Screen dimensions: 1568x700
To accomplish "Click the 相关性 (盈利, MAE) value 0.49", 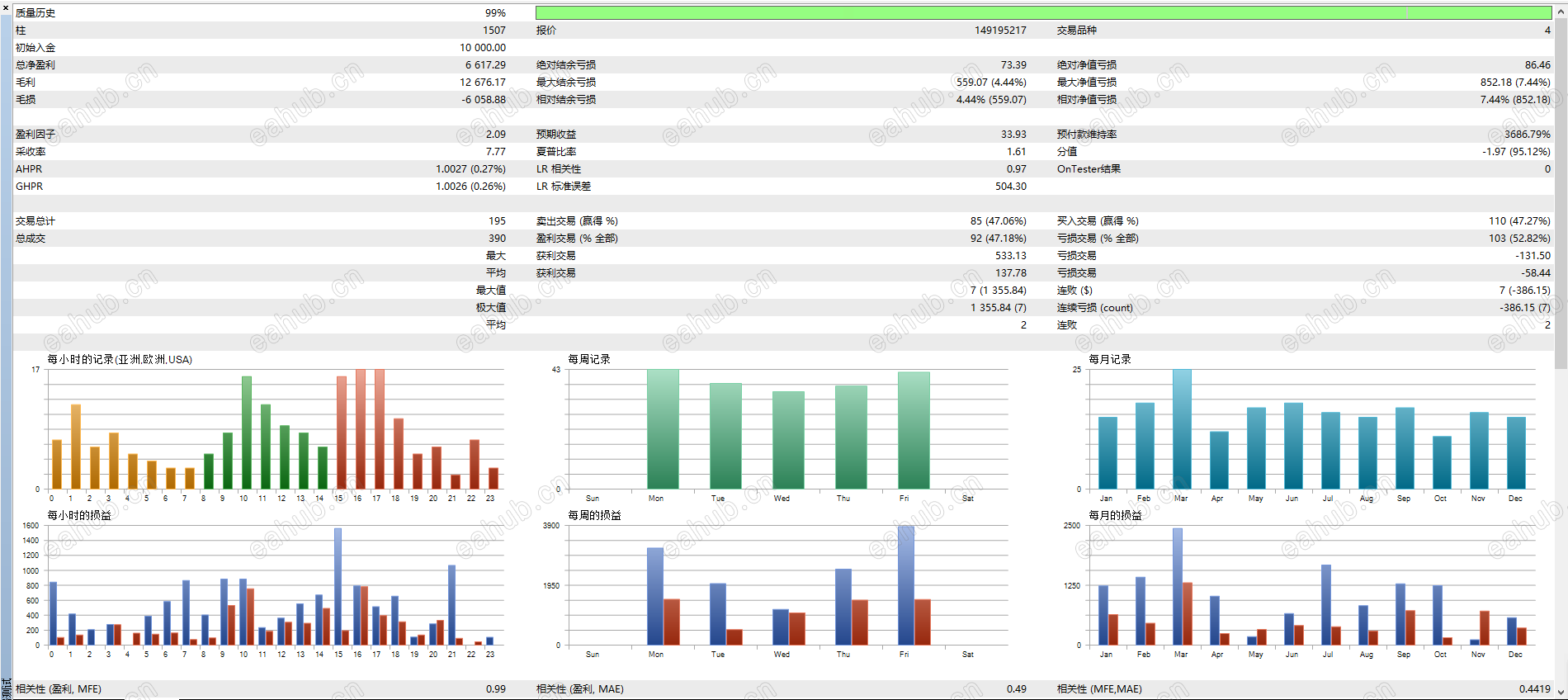I will (x=1017, y=689).
